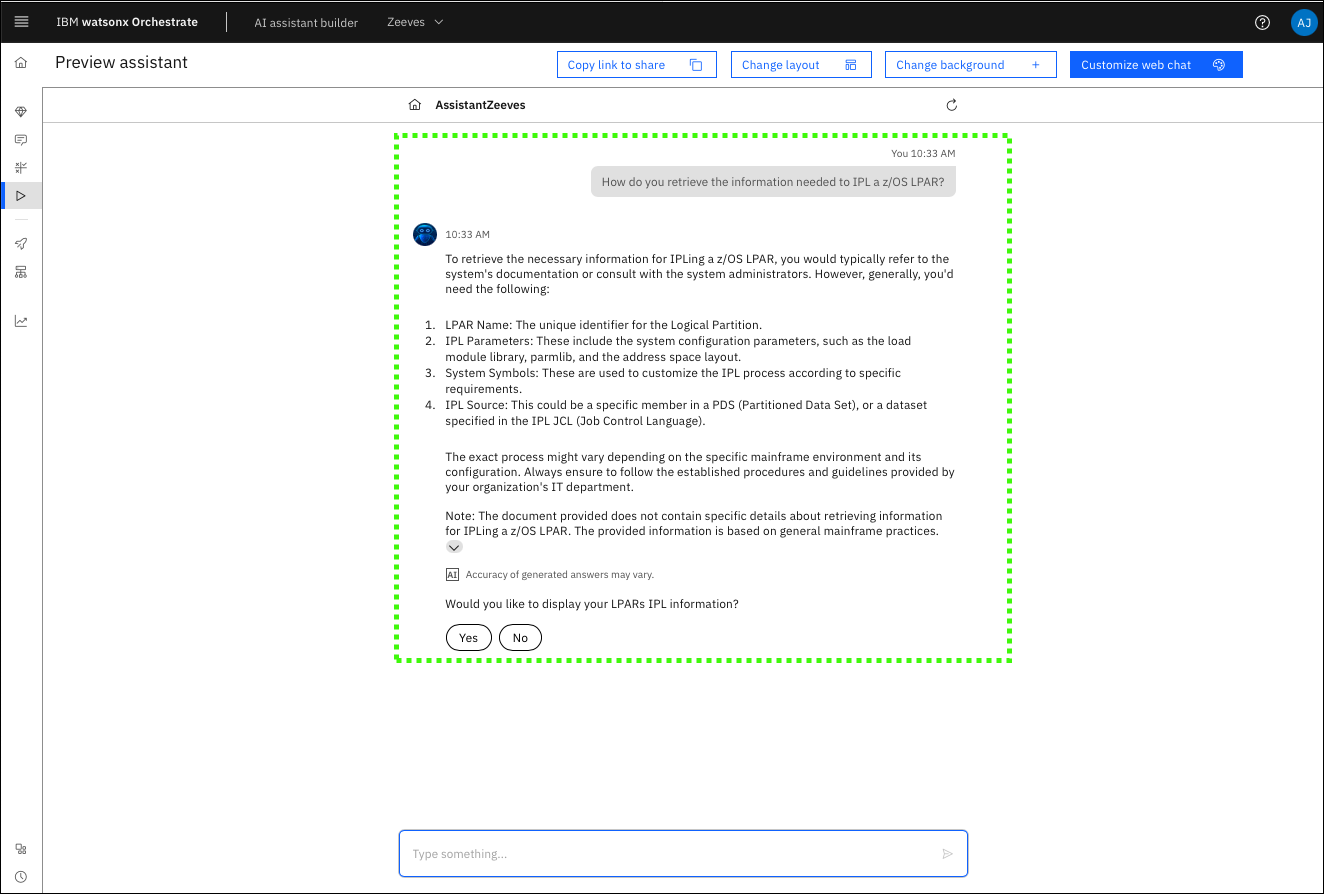This screenshot has height=894, width=1324.
Task: Open the Analytics chart icon in sidebar
Action: pyautogui.click(x=21, y=321)
